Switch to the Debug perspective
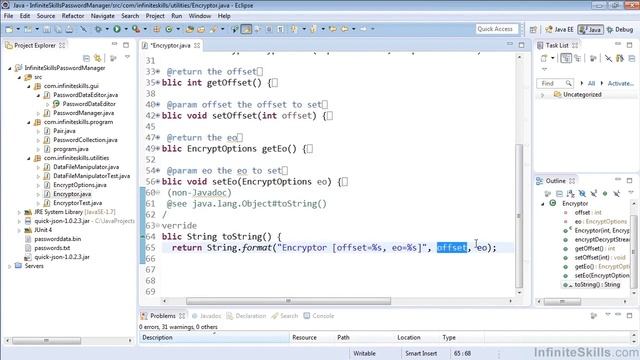This screenshot has width=640, height=360. point(620,29)
